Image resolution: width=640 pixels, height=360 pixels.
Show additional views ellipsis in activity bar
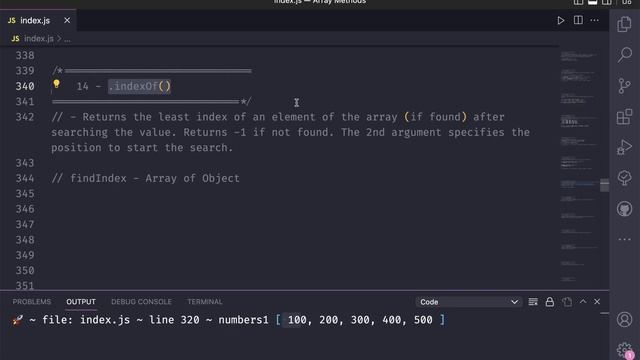(x=624, y=240)
